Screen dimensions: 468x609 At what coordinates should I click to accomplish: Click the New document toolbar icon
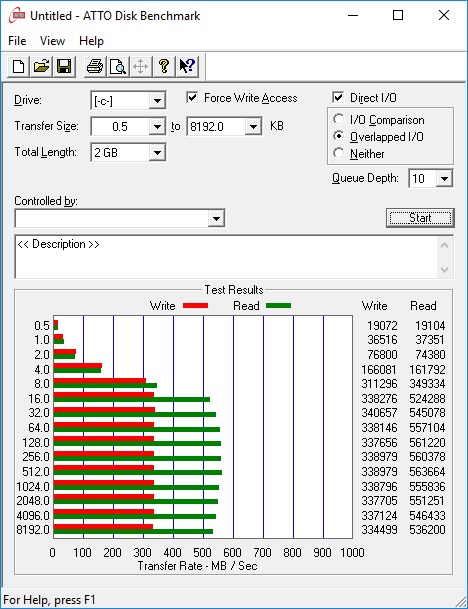pyautogui.click(x=18, y=66)
